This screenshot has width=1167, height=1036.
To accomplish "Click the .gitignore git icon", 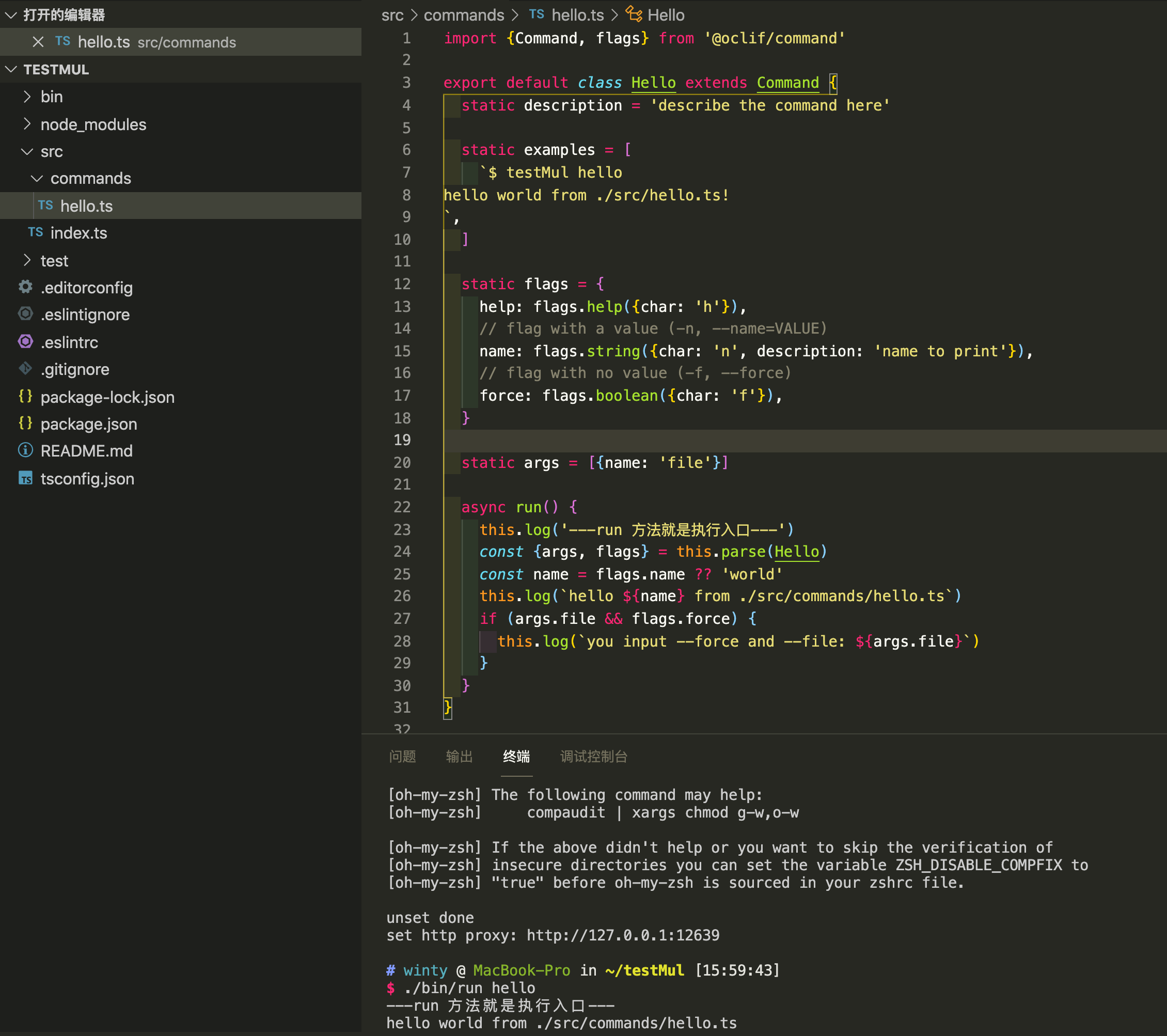I will pyautogui.click(x=26, y=368).
